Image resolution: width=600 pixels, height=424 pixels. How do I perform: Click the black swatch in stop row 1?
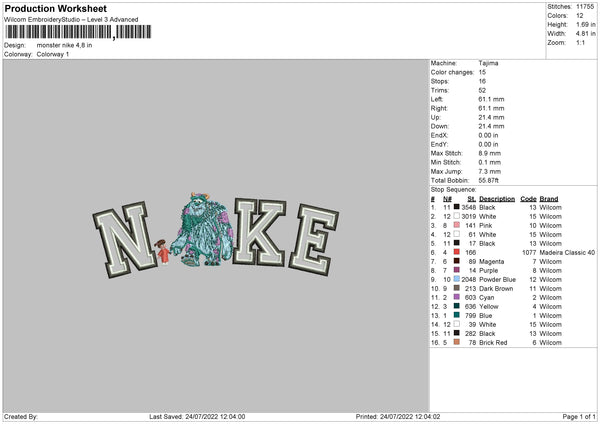click(457, 207)
